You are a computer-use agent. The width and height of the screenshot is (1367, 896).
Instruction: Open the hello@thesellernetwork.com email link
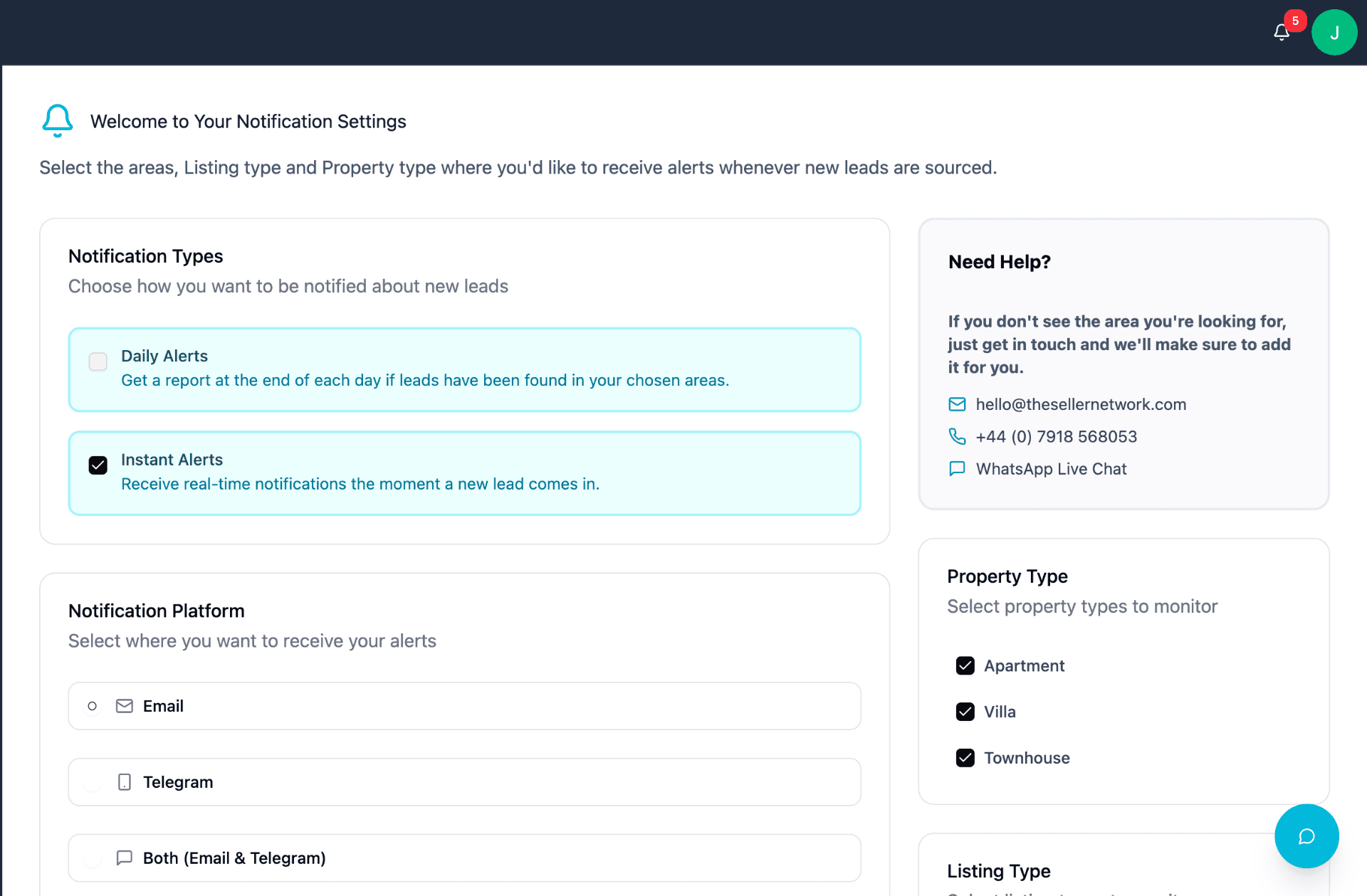coord(1081,404)
